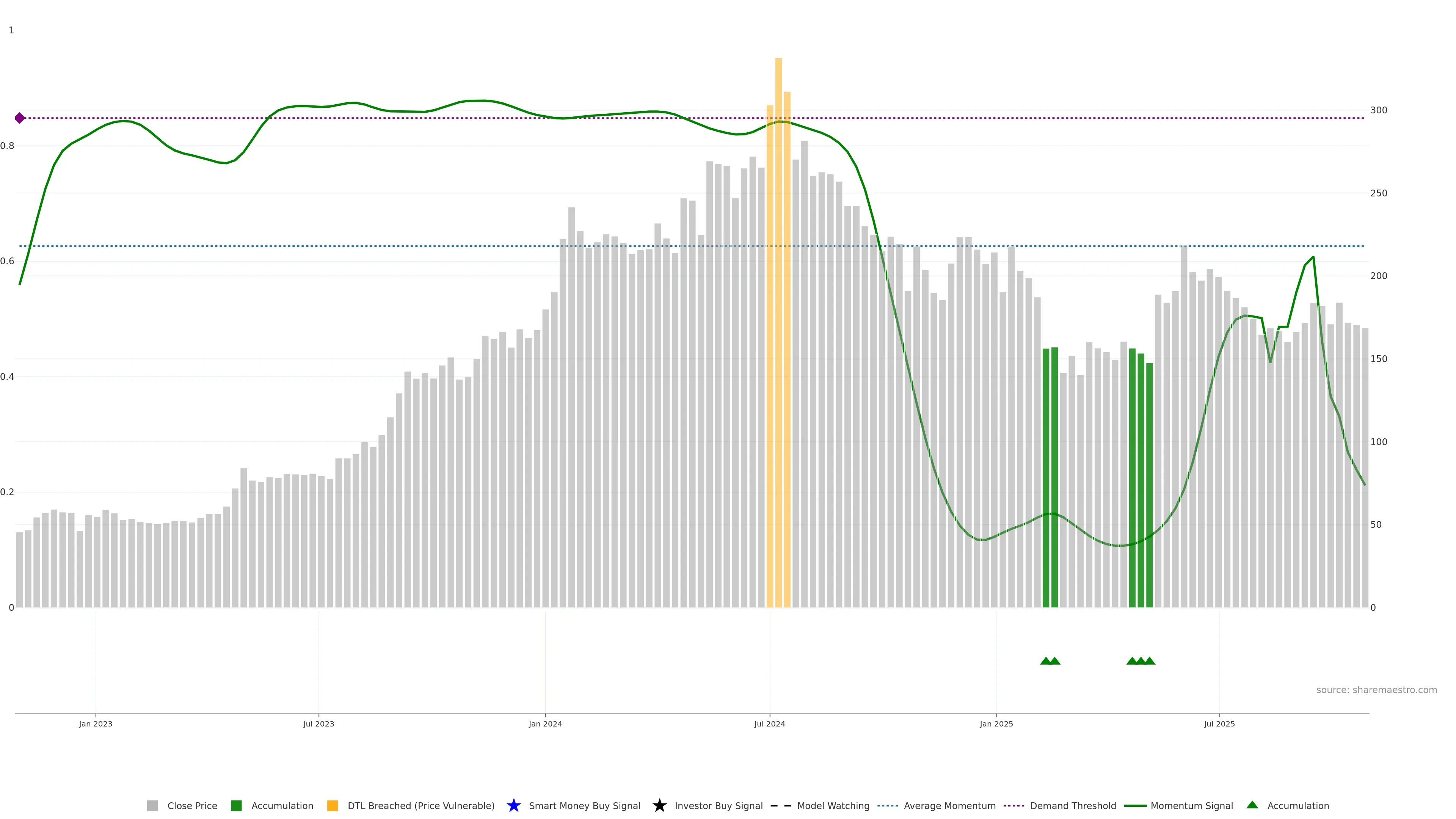Click the DTL Breached (Price Vulnerable) label
Screen dimensions: 1456x819
pos(420,805)
